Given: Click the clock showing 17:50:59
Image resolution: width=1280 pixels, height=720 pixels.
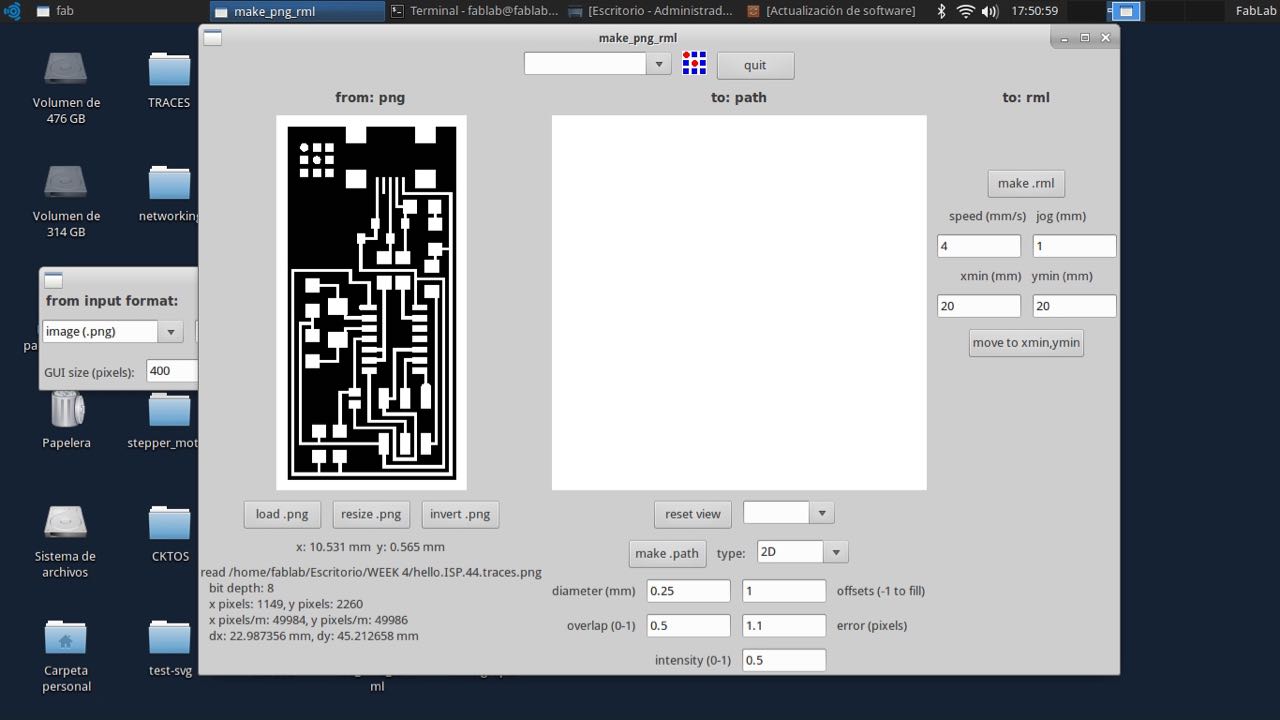Looking at the screenshot, I should [x=1034, y=11].
